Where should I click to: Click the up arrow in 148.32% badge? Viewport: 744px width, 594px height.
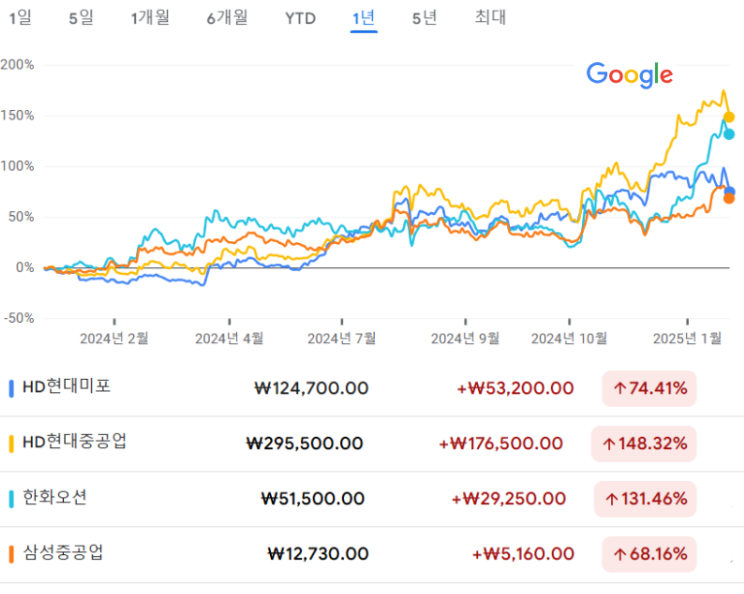pyautogui.click(x=609, y=444)
